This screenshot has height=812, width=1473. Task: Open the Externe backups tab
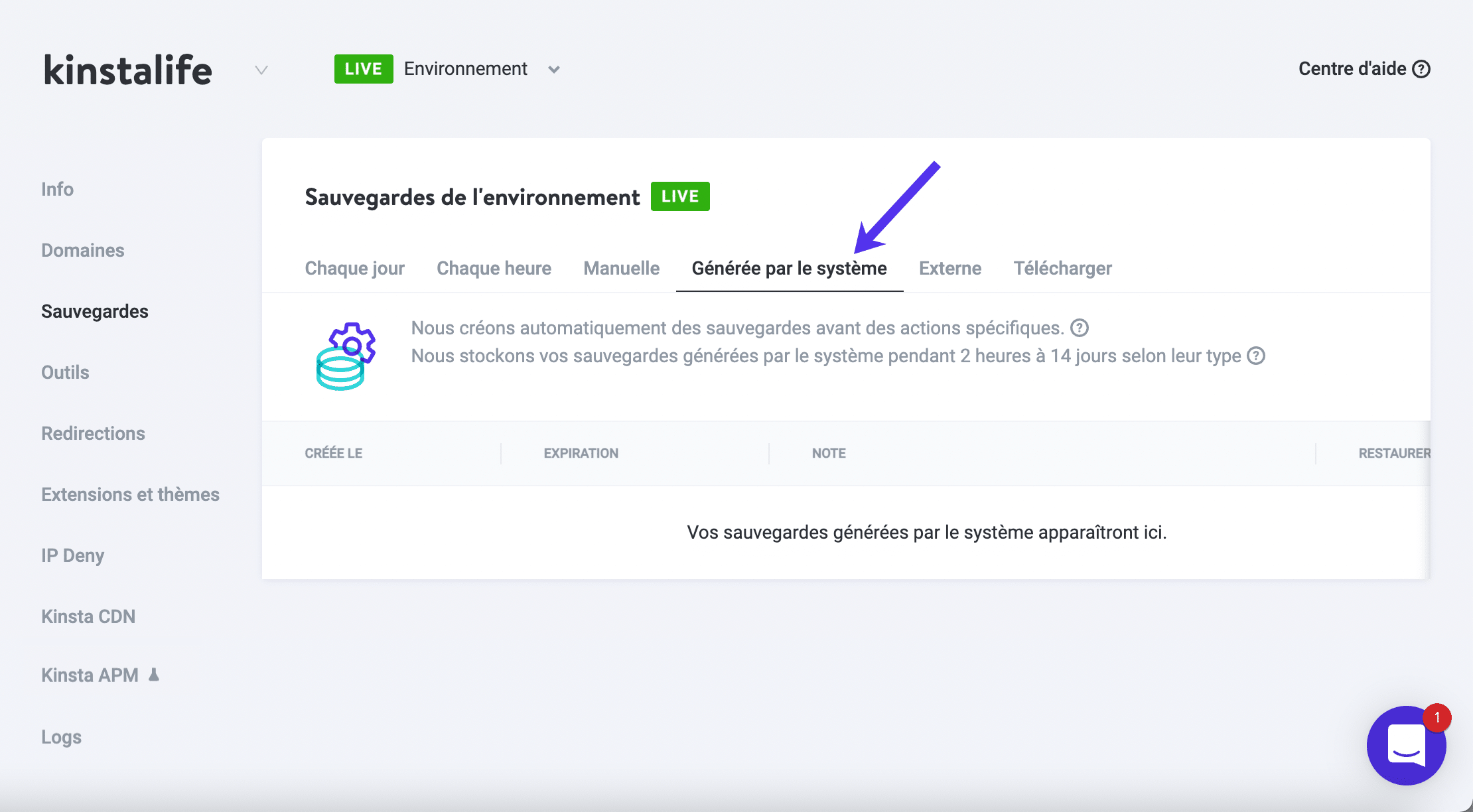(x=949, y=268)
